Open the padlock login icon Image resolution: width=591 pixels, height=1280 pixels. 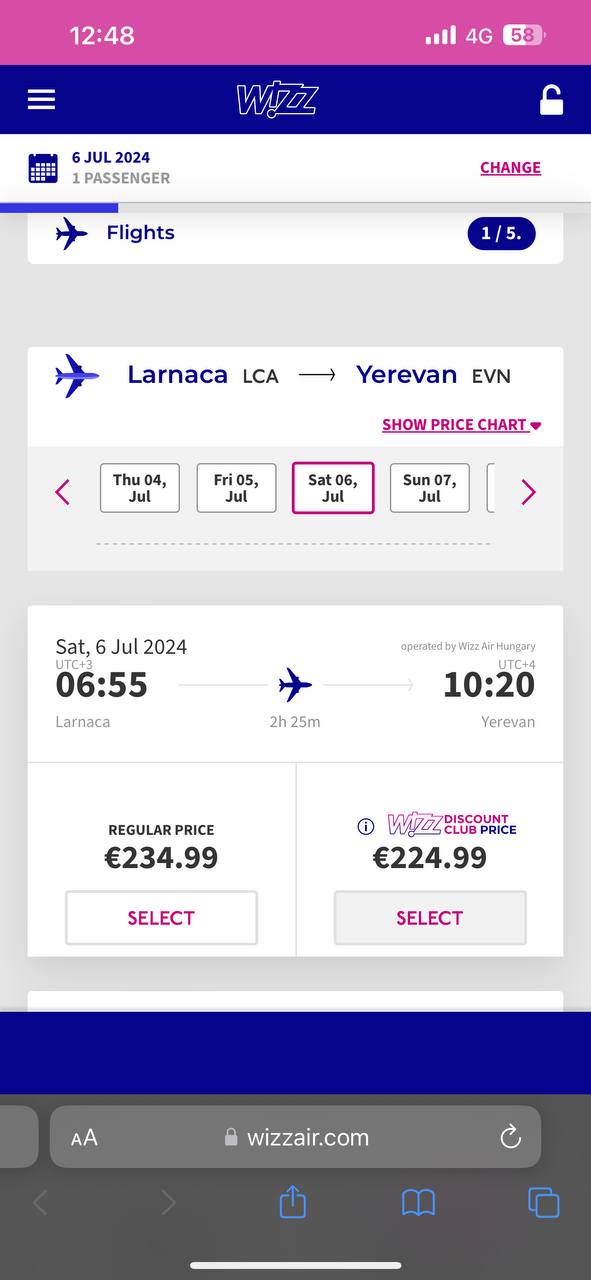pos(551,100)
